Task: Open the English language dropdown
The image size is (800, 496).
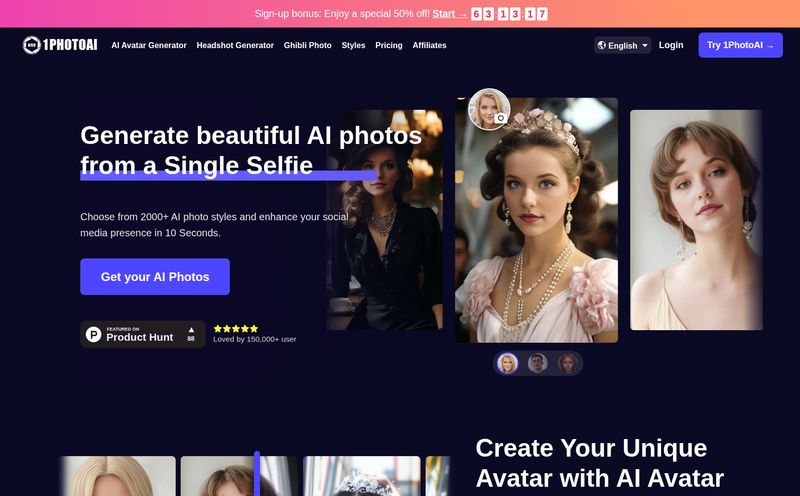Action: [623, 45]
